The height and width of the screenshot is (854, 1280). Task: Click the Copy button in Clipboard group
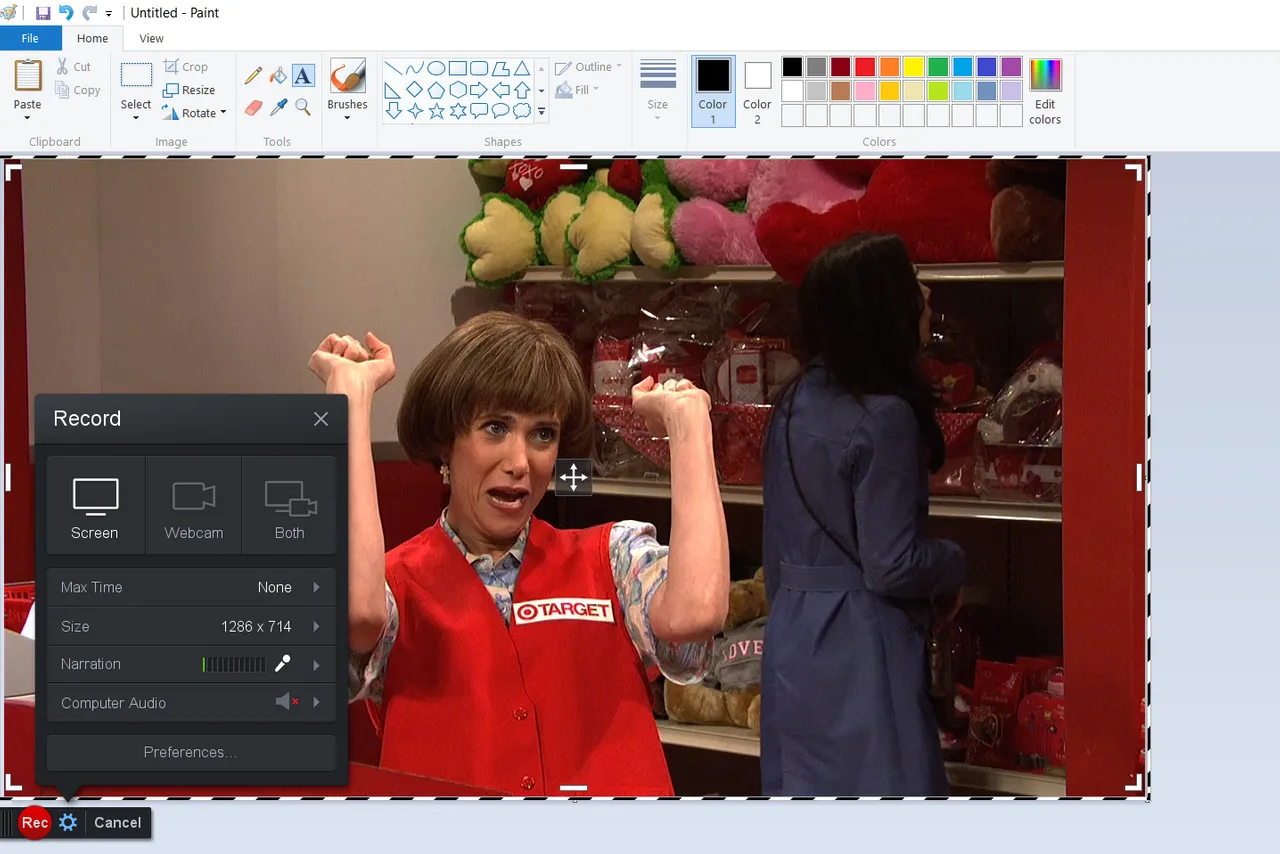coord(77,90)
